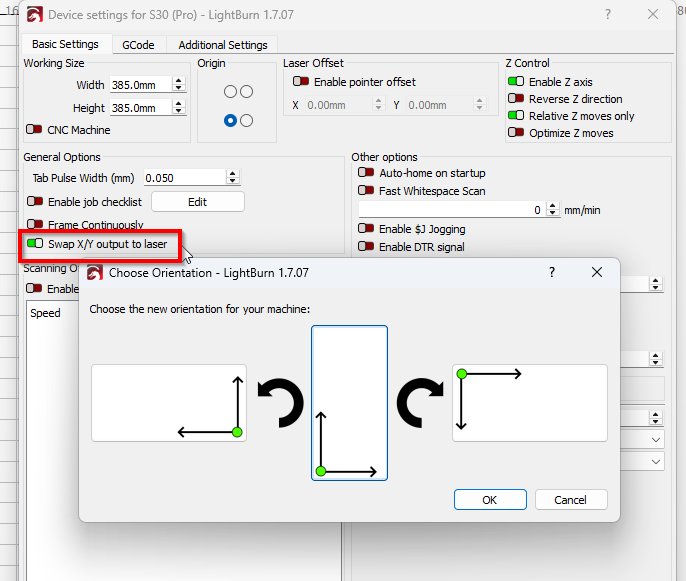
Task: Click the whitespace scan mm/min field
Action: click(452, 210)
